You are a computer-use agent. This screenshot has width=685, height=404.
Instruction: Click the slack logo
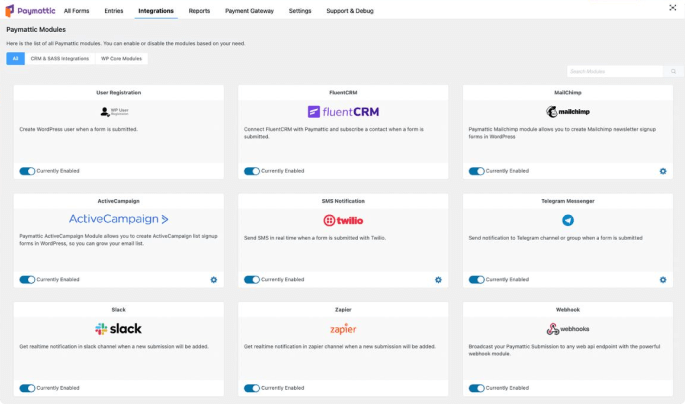118,329
